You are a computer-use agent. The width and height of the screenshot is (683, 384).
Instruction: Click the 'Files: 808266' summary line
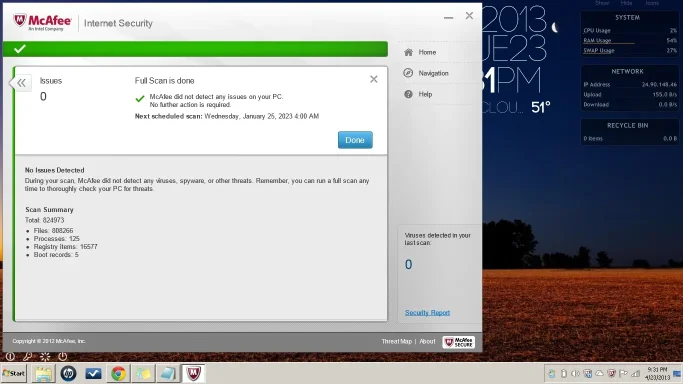click(x=53, y=231)
